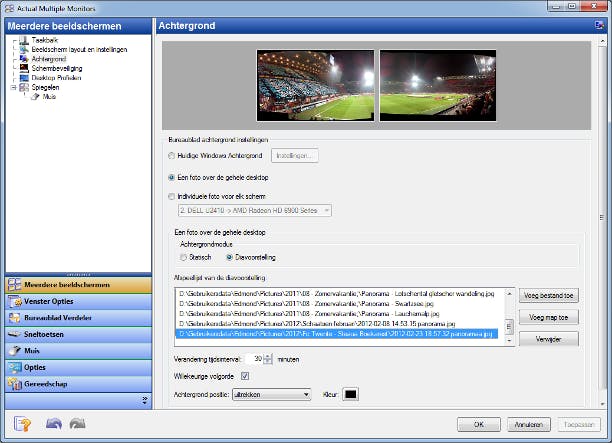Viewport: 612px width, 443px height.
Task: Select the highlighted Fc Twente playlist entry
Action: [x=336, y=334]
